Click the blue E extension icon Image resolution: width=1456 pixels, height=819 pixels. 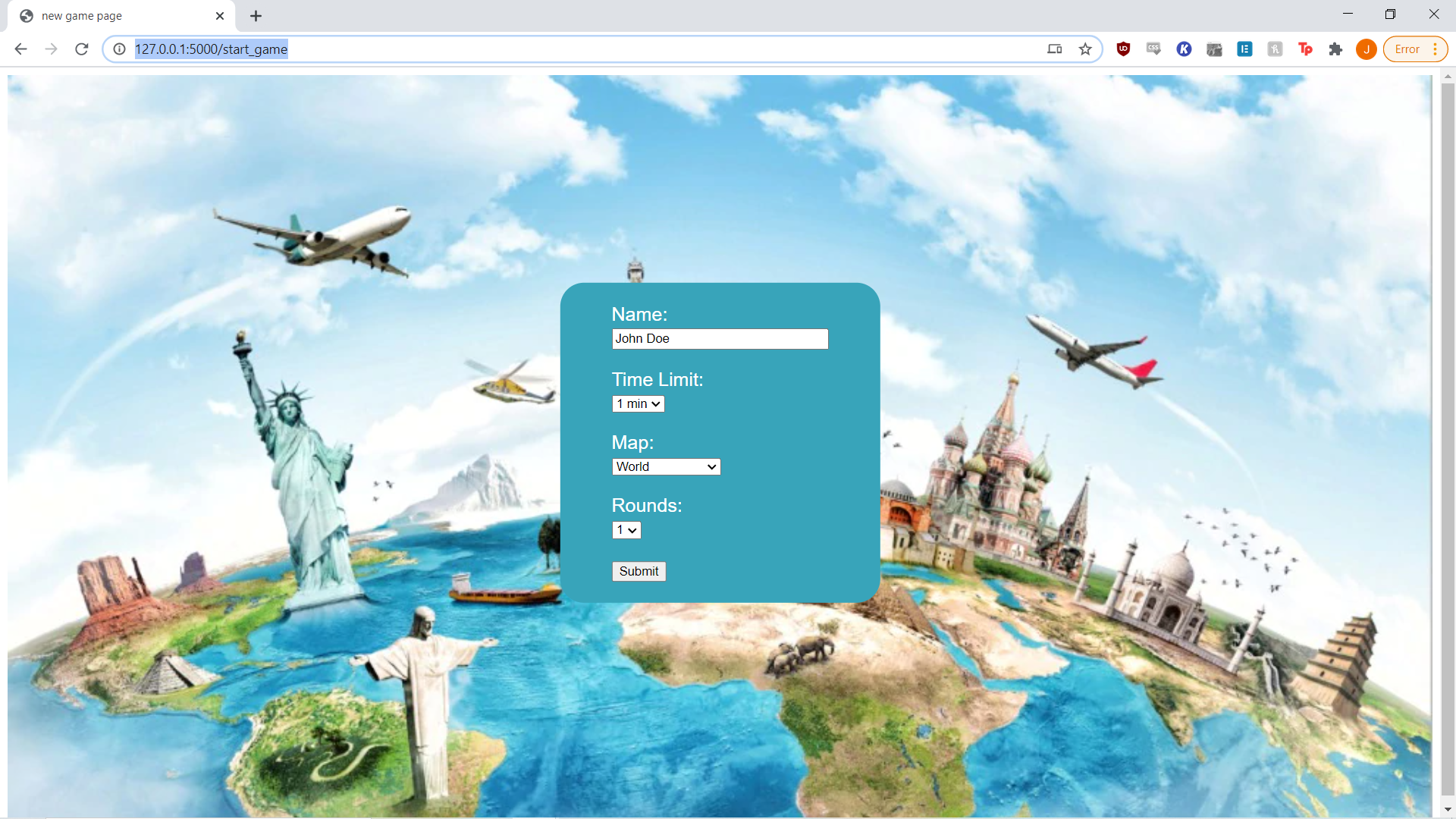pyautogui.click(x=1244, y=49)
